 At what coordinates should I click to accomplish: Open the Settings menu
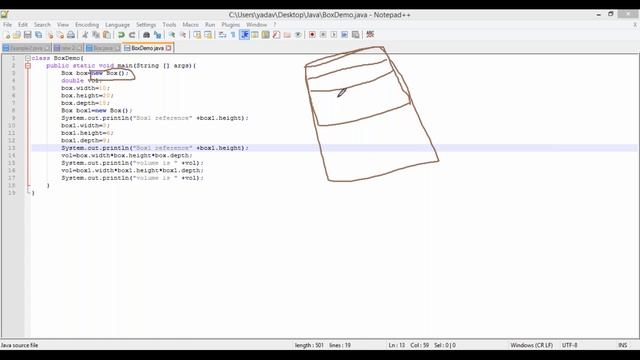(146, 24)
